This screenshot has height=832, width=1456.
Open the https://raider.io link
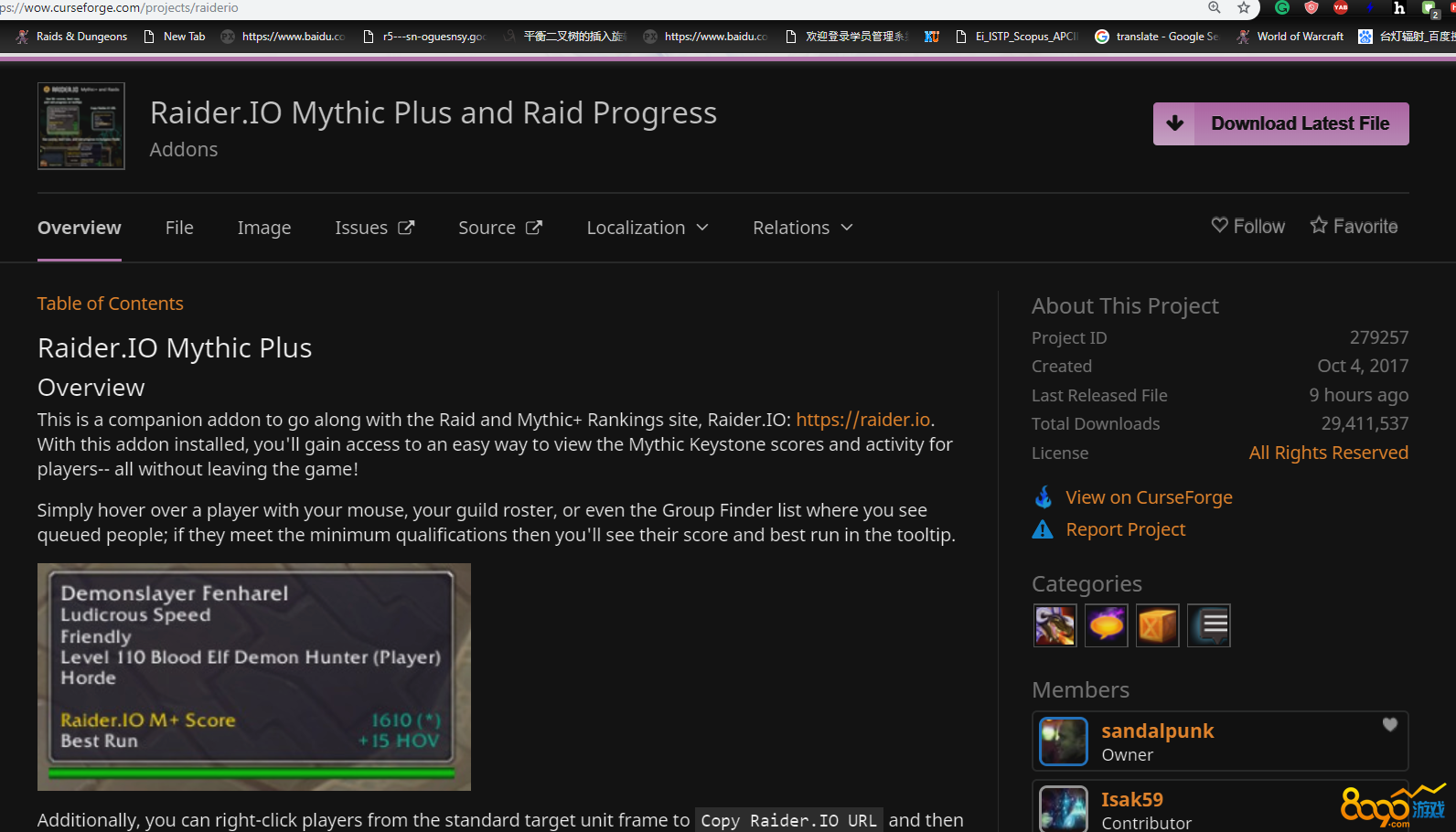point(862,420)
